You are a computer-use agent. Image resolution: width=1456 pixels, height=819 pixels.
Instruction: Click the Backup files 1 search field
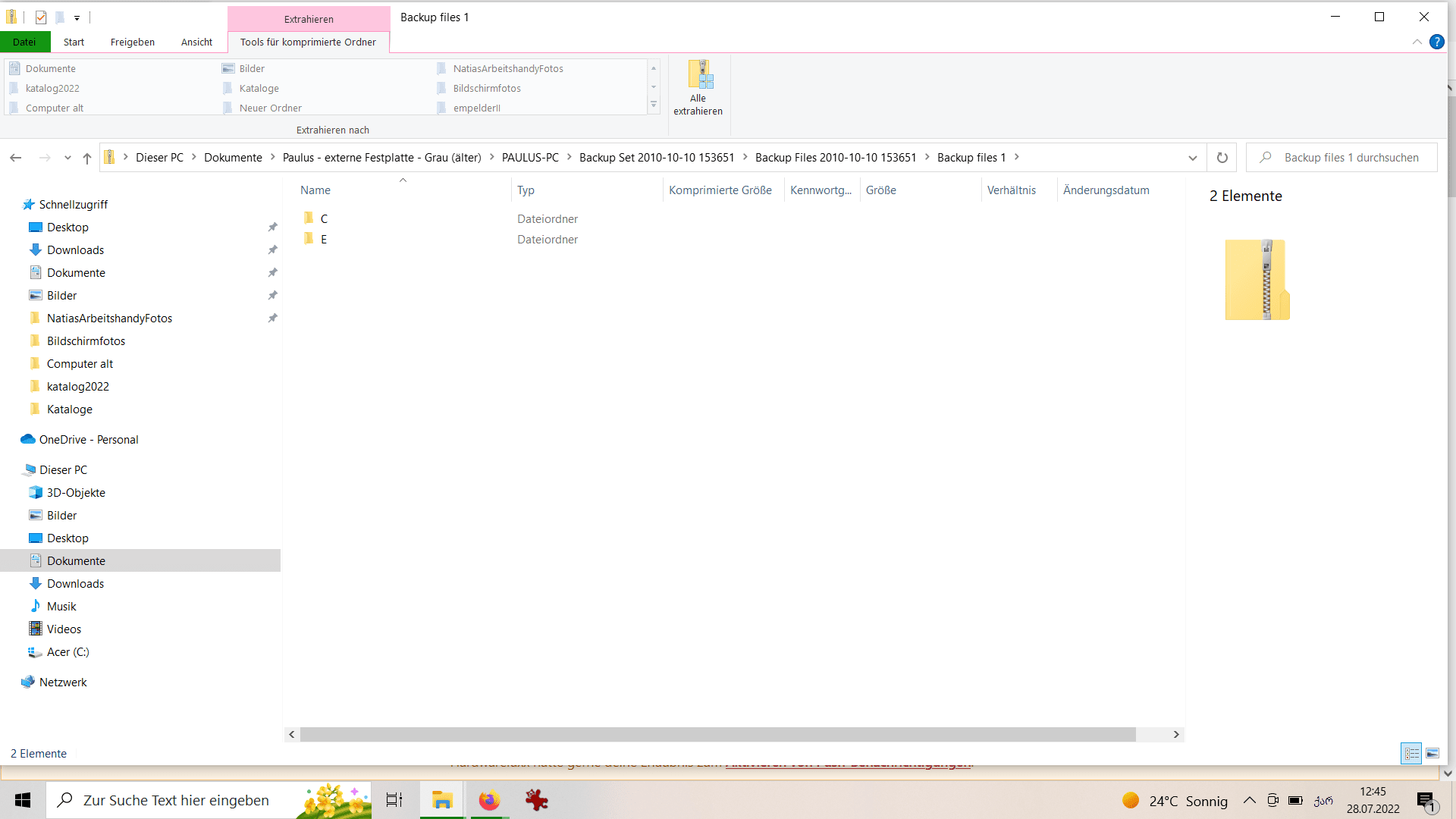point(1341,158)
